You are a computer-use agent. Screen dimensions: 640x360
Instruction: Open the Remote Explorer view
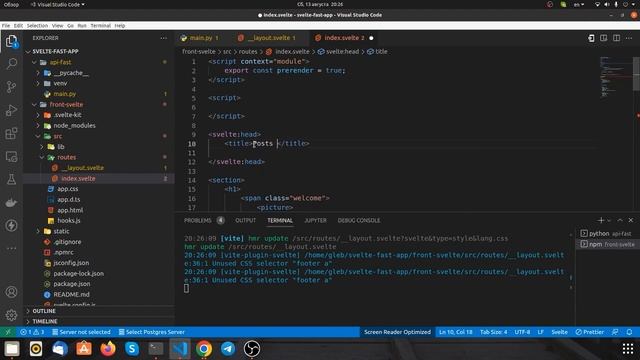[x=11, y=157]
